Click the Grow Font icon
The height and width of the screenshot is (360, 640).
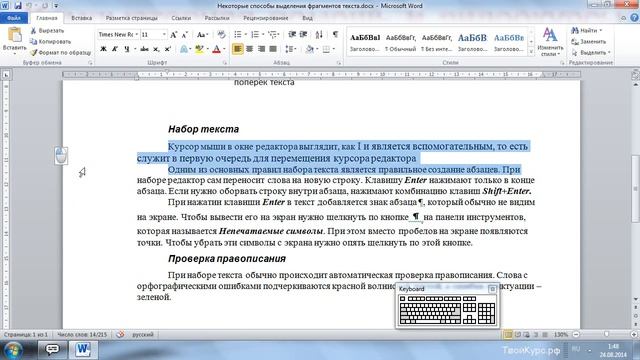coord(173,35)
